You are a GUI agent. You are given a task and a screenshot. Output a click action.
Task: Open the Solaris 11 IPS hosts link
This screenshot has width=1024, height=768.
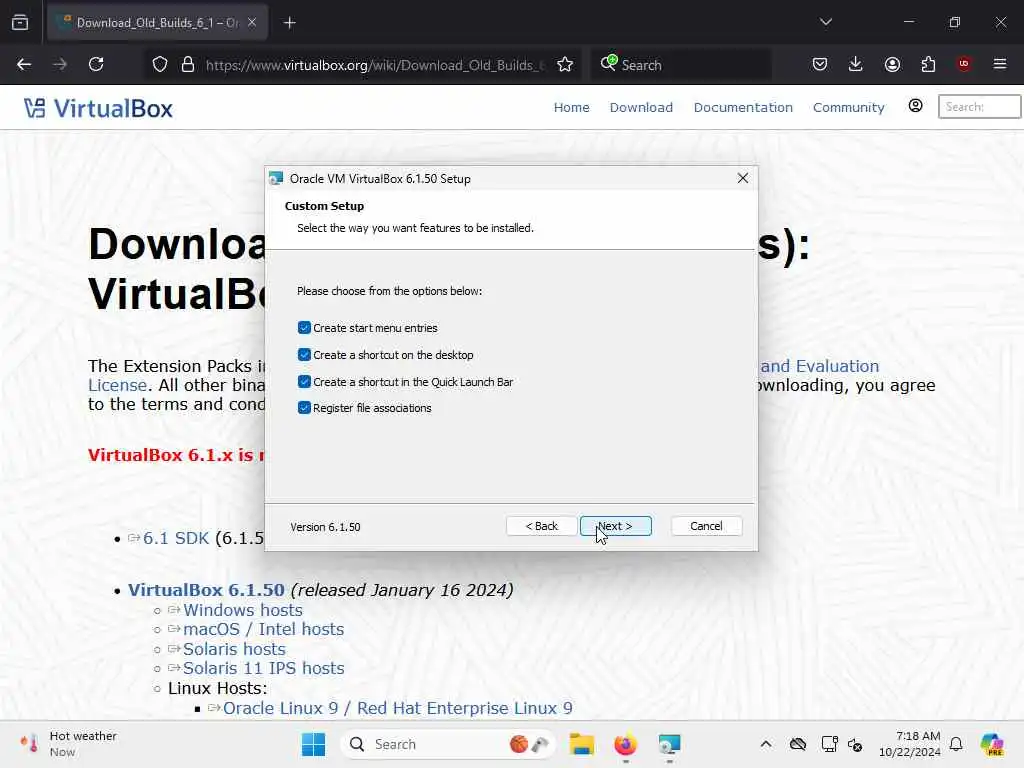(263, 669)
